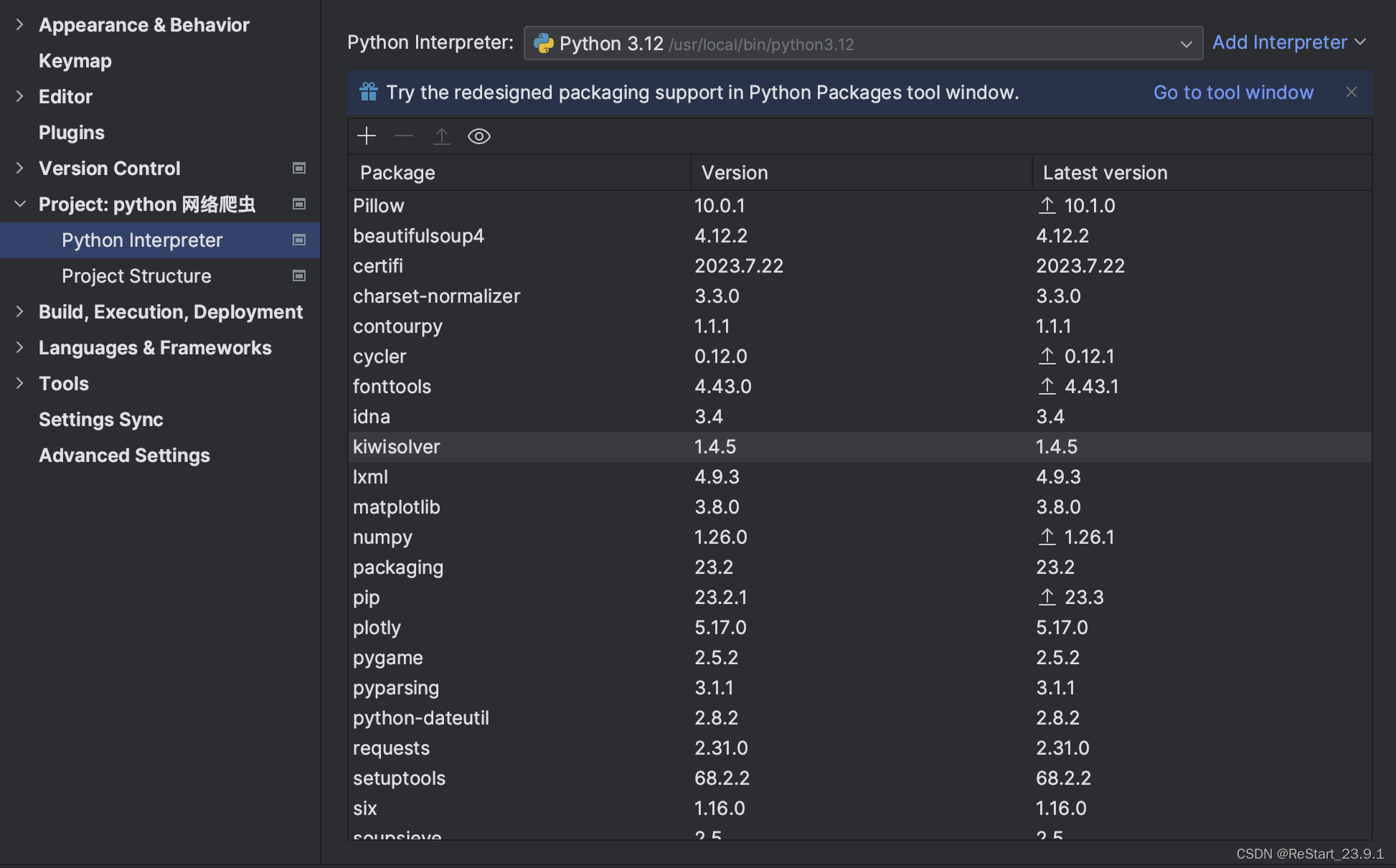Click project-level icon beside Project: python
Image resolution: width=1396 pixels, height=868 pixels.
tap(299, 204)
